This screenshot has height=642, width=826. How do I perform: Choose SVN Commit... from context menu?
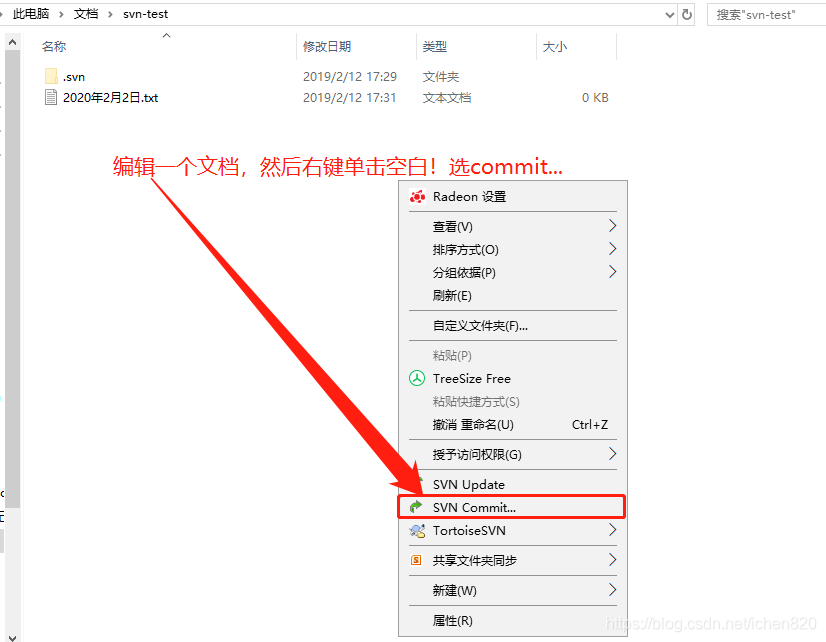513,507
